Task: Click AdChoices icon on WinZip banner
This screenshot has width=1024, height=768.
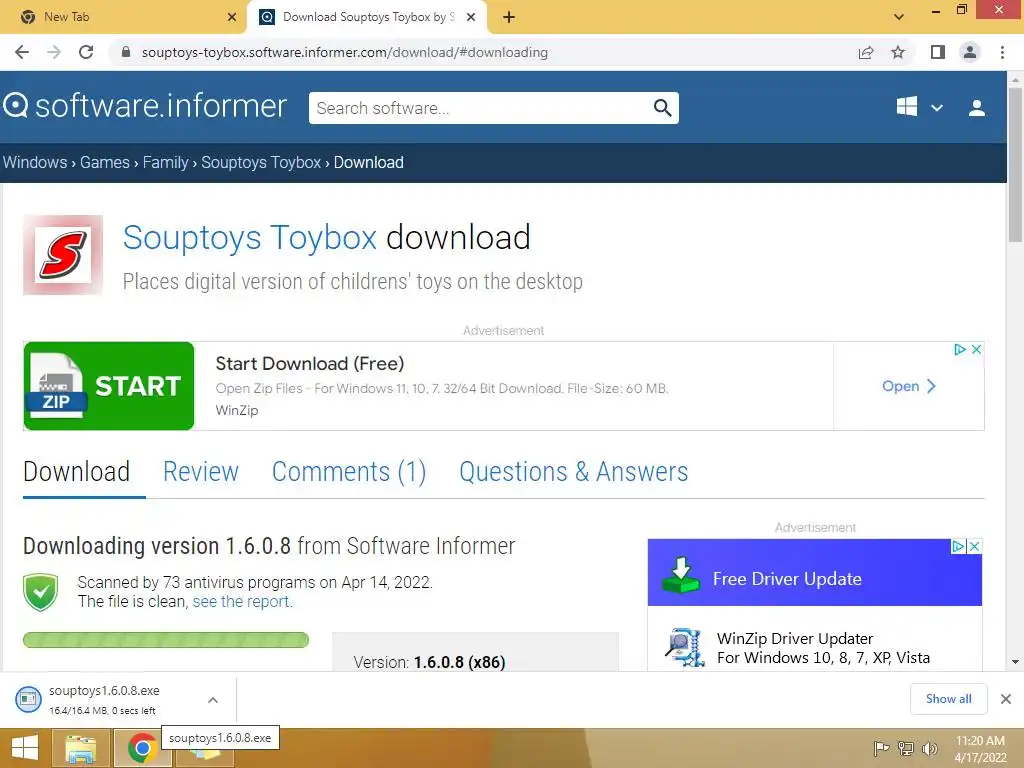Action: click(959, 349)
